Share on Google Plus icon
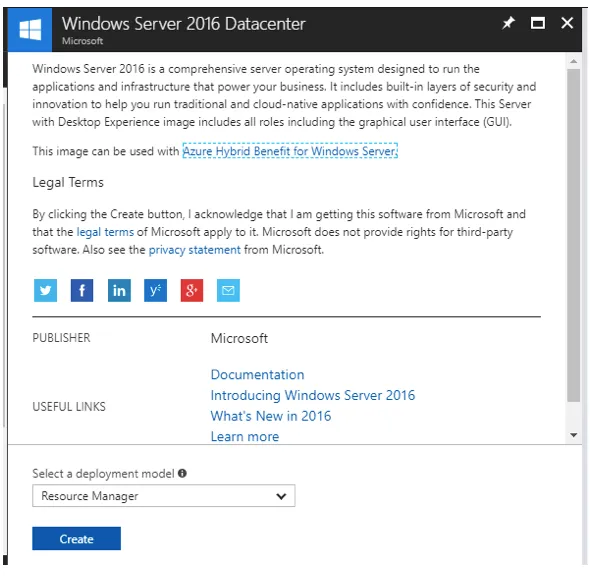The image size is (590, 576). [192, 290]
